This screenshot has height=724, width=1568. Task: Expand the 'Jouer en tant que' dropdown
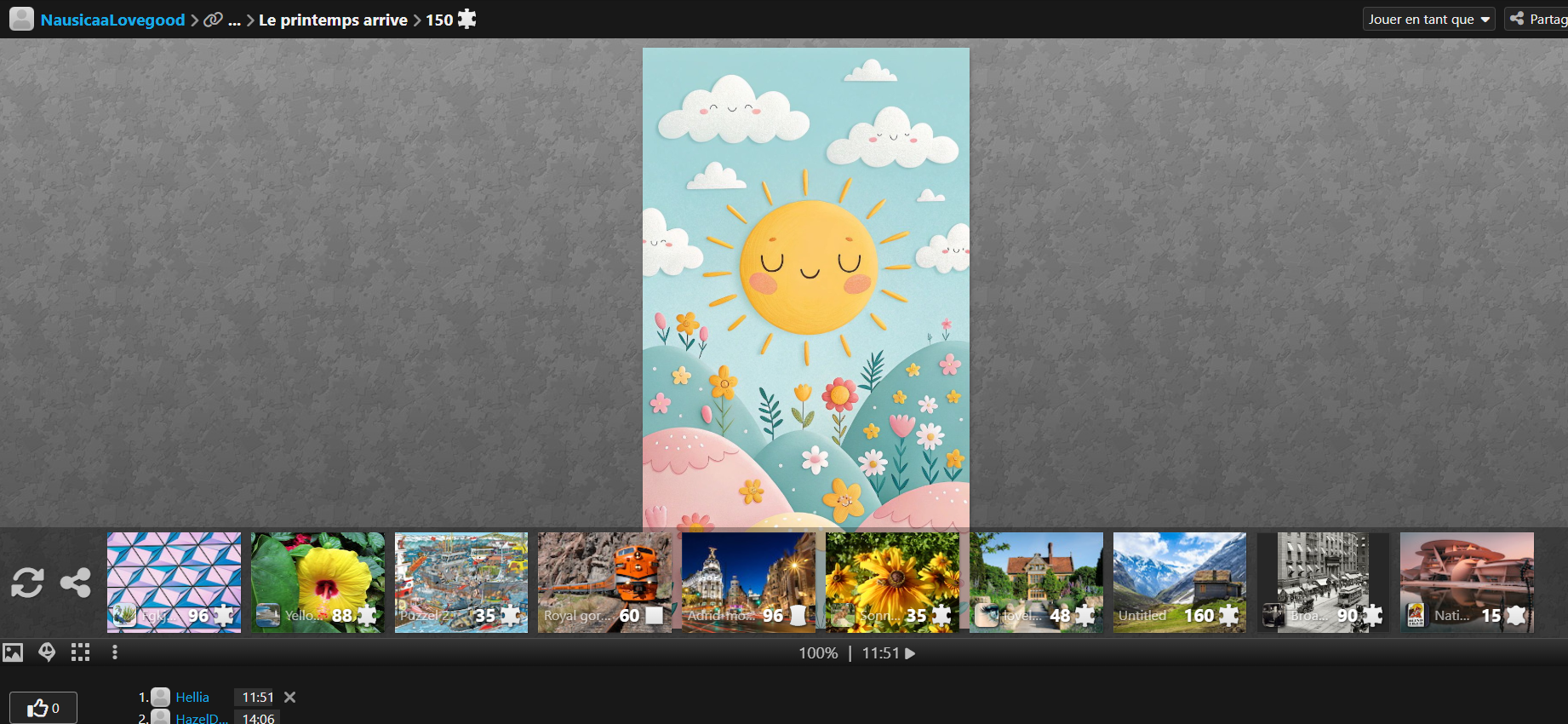point(1428,19)
